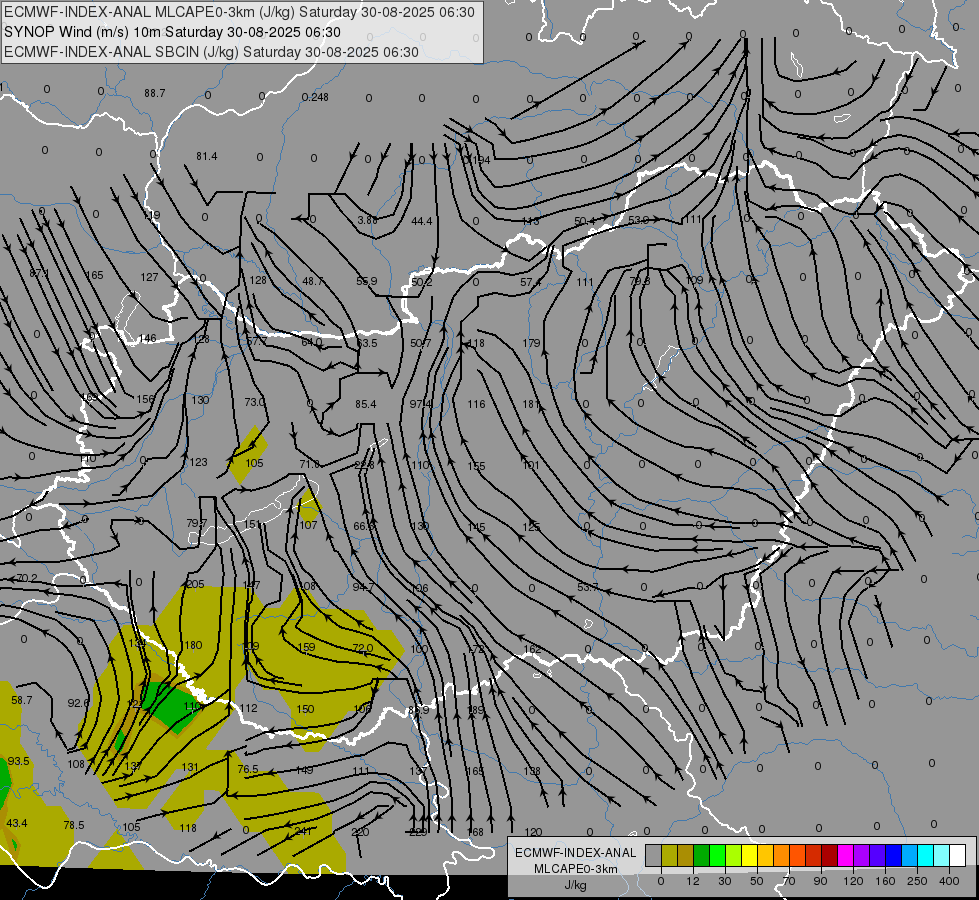The width and height of the screenshot is (979, 900).
Task: Click the legend scale label 12
Action: 693,882
